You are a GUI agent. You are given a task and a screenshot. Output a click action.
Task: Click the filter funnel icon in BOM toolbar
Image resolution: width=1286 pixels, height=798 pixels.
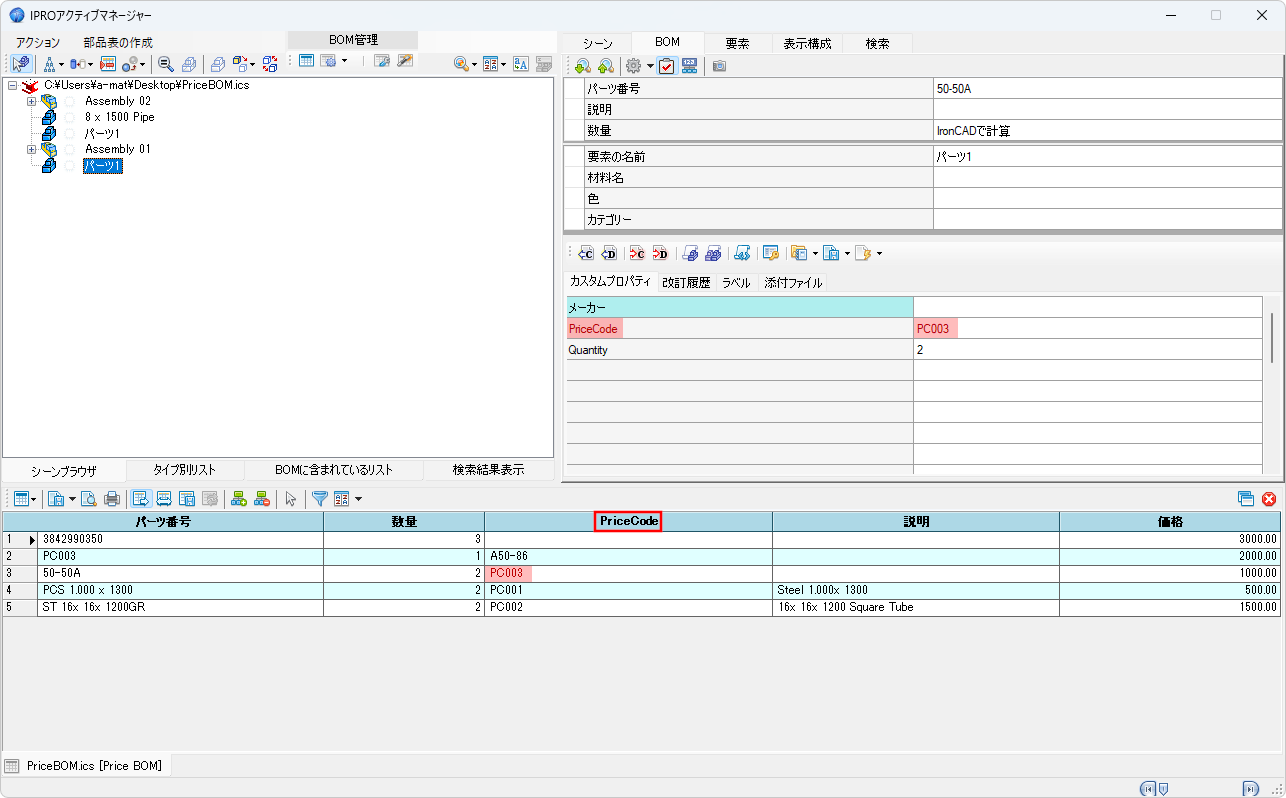coord(319,499)
